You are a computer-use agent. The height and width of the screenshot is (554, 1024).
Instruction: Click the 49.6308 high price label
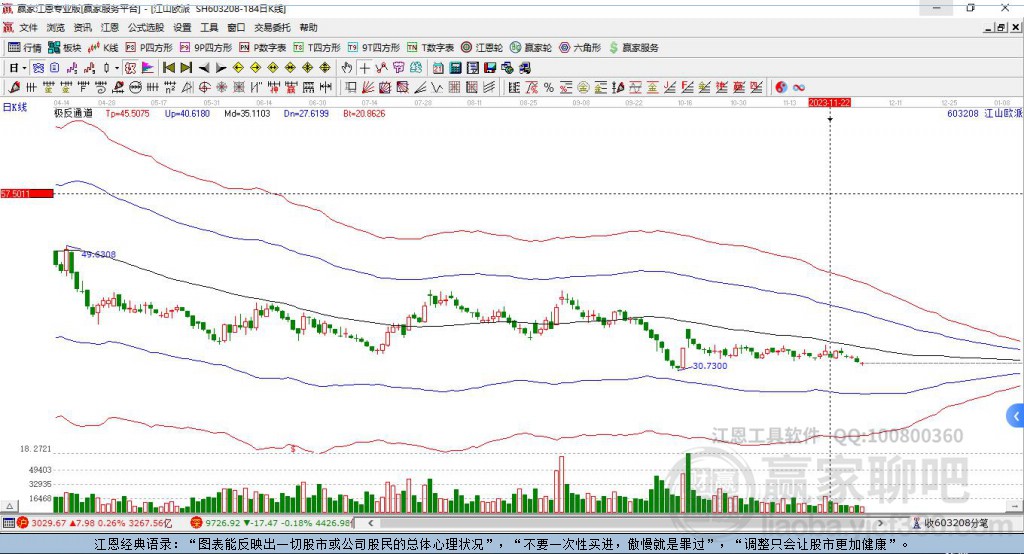99,254
